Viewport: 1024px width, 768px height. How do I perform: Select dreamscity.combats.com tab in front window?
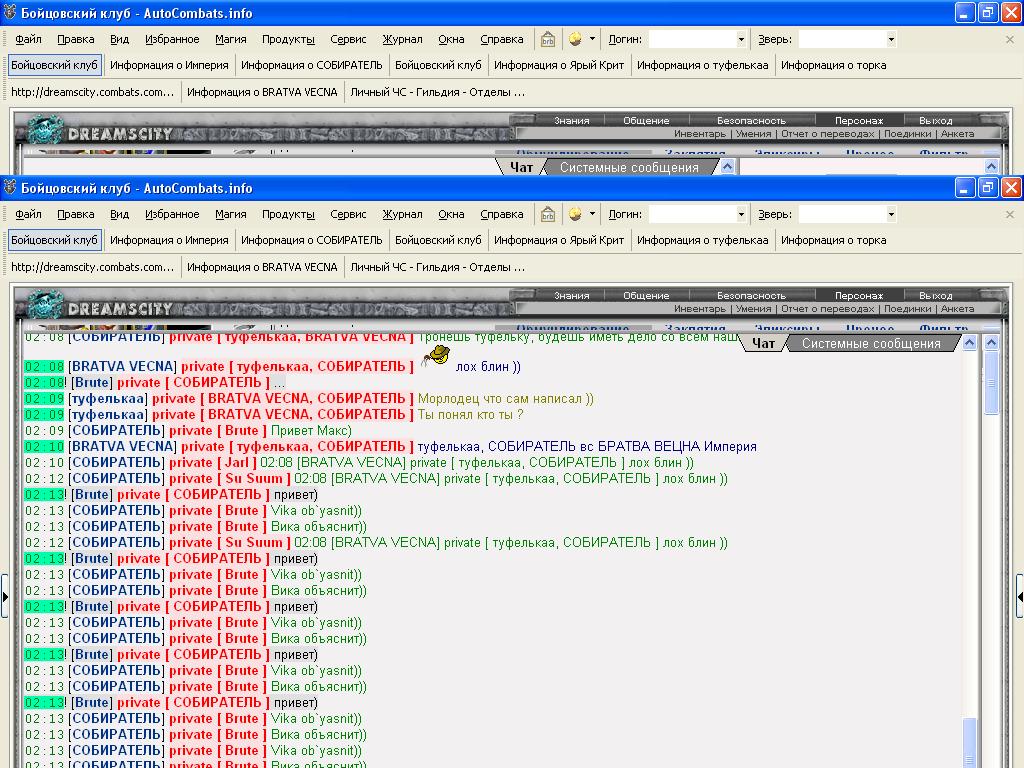93,267
